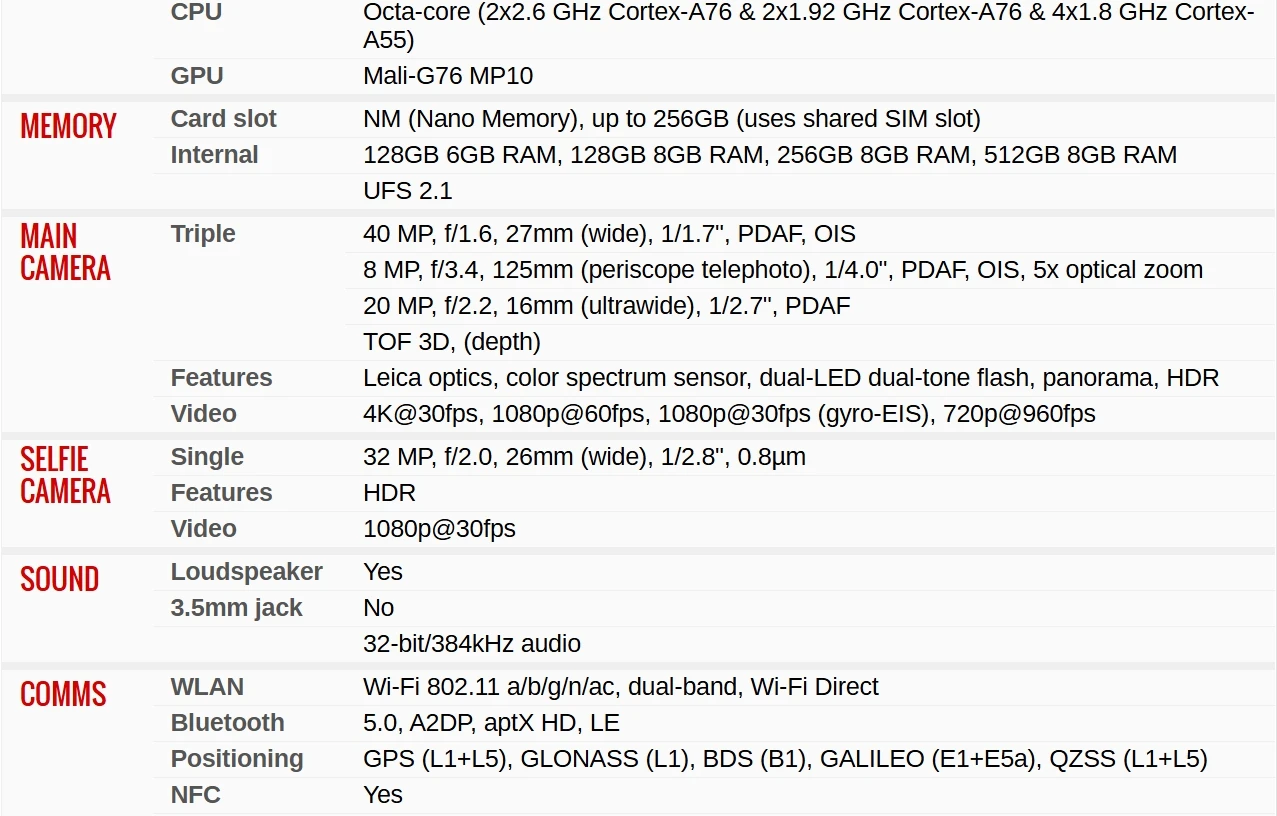Click the Card slot label
This screenshot has height=816, width=1277.
[223, 119]
